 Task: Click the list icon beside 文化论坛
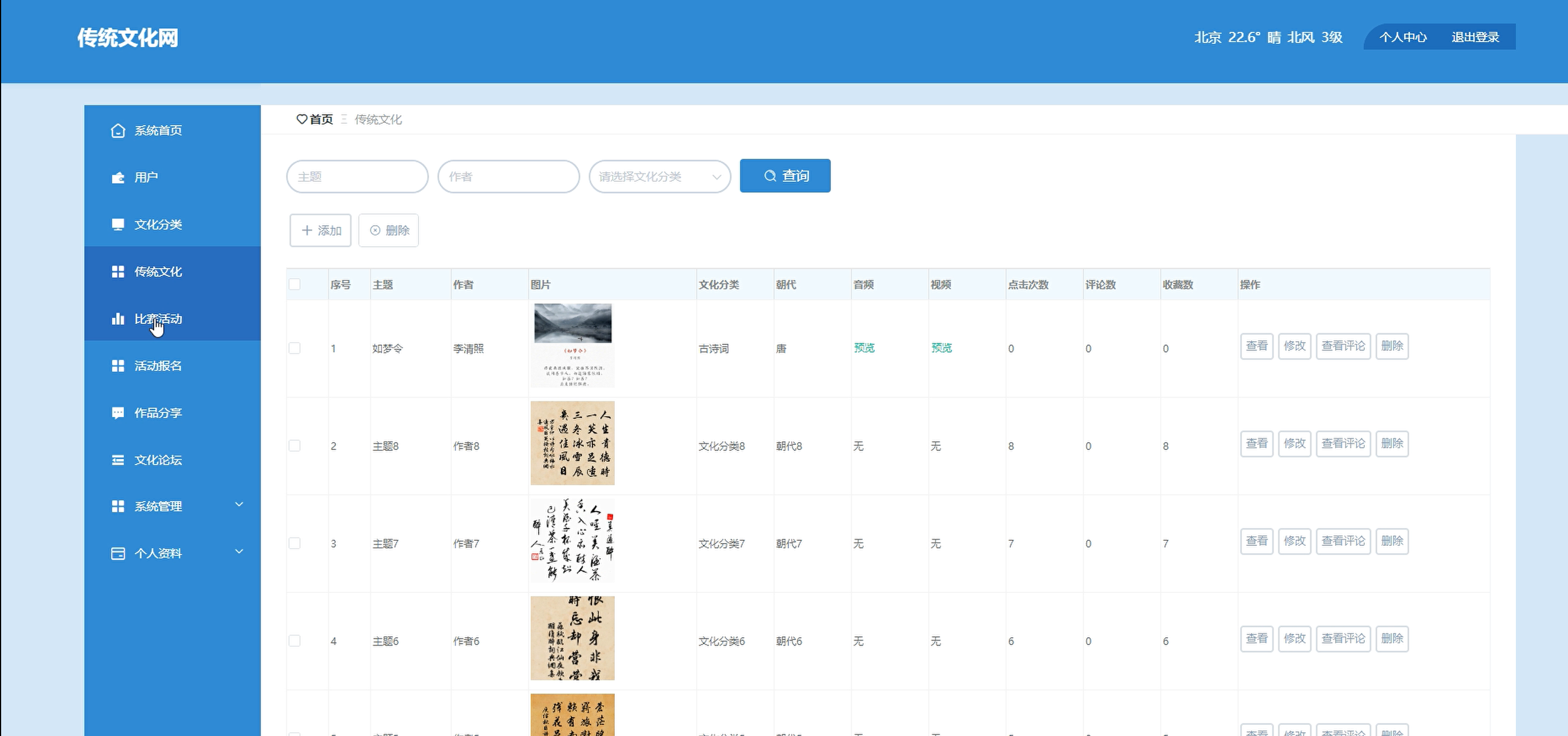118,460
